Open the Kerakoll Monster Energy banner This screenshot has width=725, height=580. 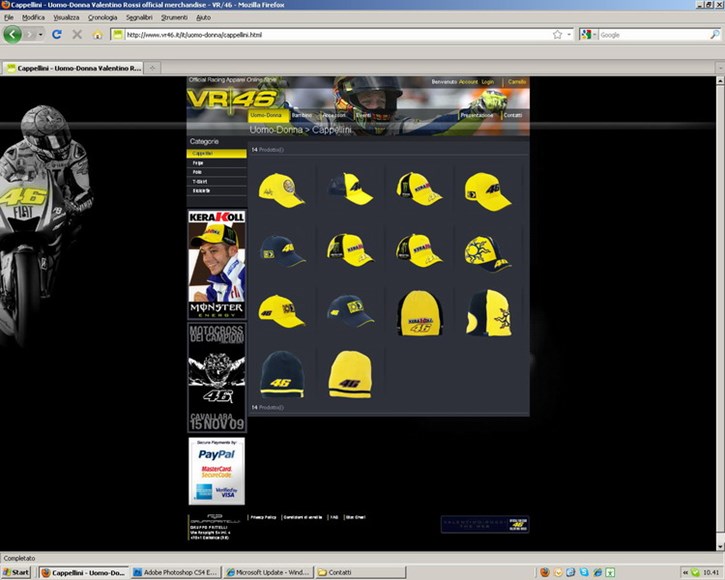pyautogui.click(x=216, y=264)
